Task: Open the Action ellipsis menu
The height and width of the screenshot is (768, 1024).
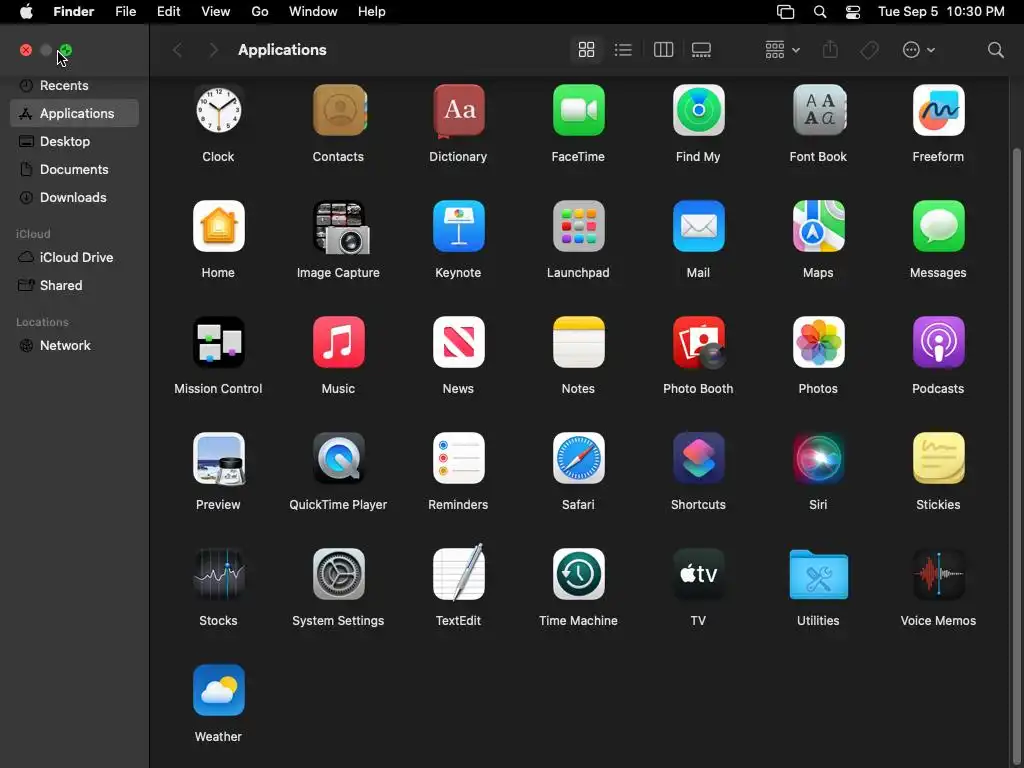Action: click(x=918, y=50)
